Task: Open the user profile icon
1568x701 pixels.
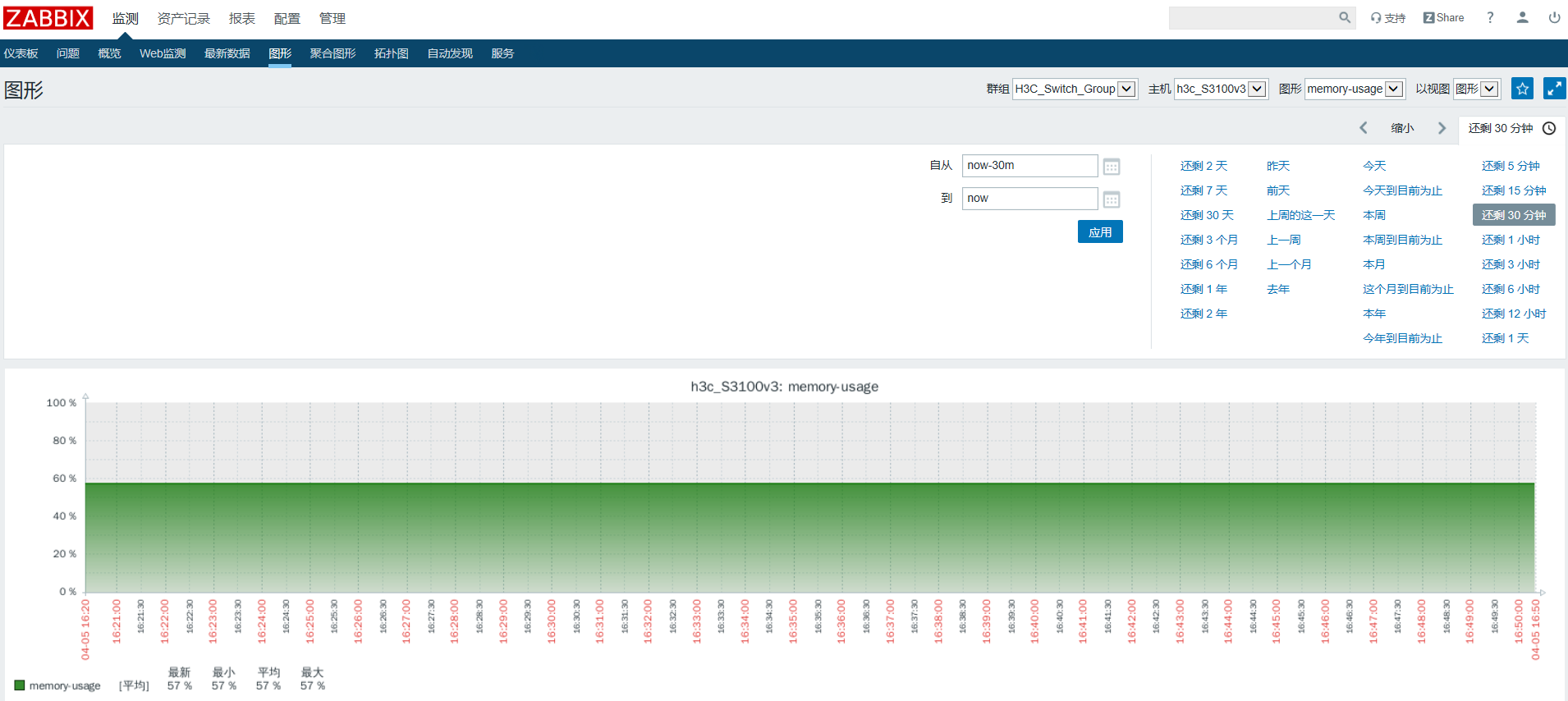Action: pyautogui.click(x=1522, y=17)
